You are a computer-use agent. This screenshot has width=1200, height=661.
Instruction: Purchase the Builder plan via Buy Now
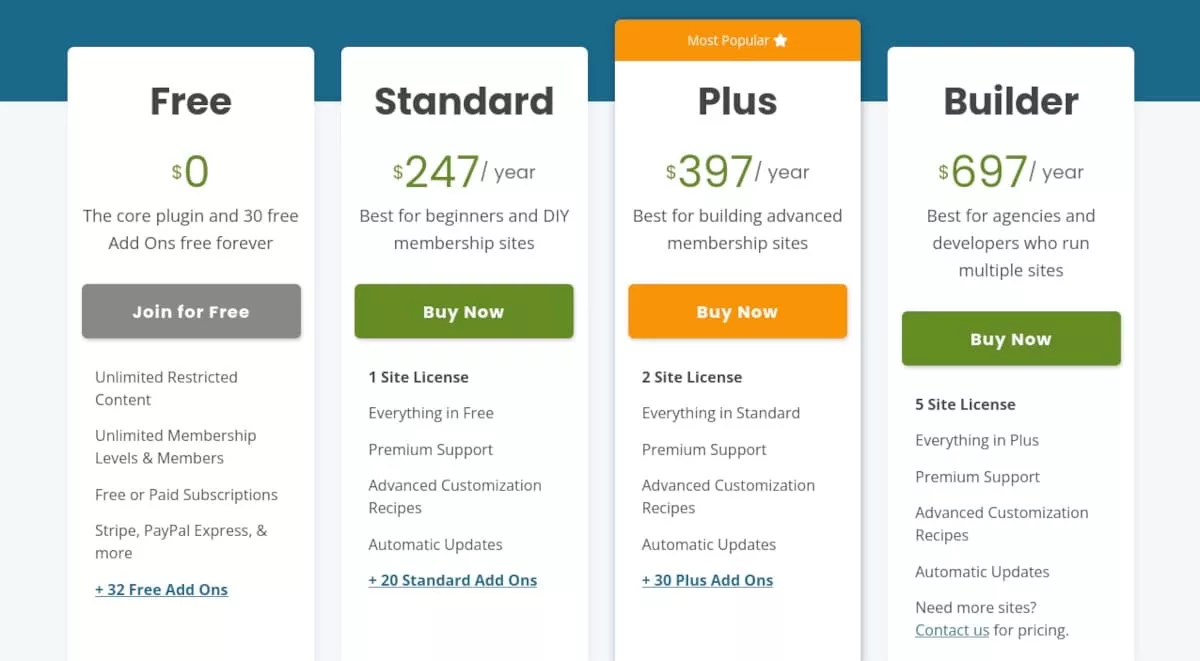coord(1011,339)
